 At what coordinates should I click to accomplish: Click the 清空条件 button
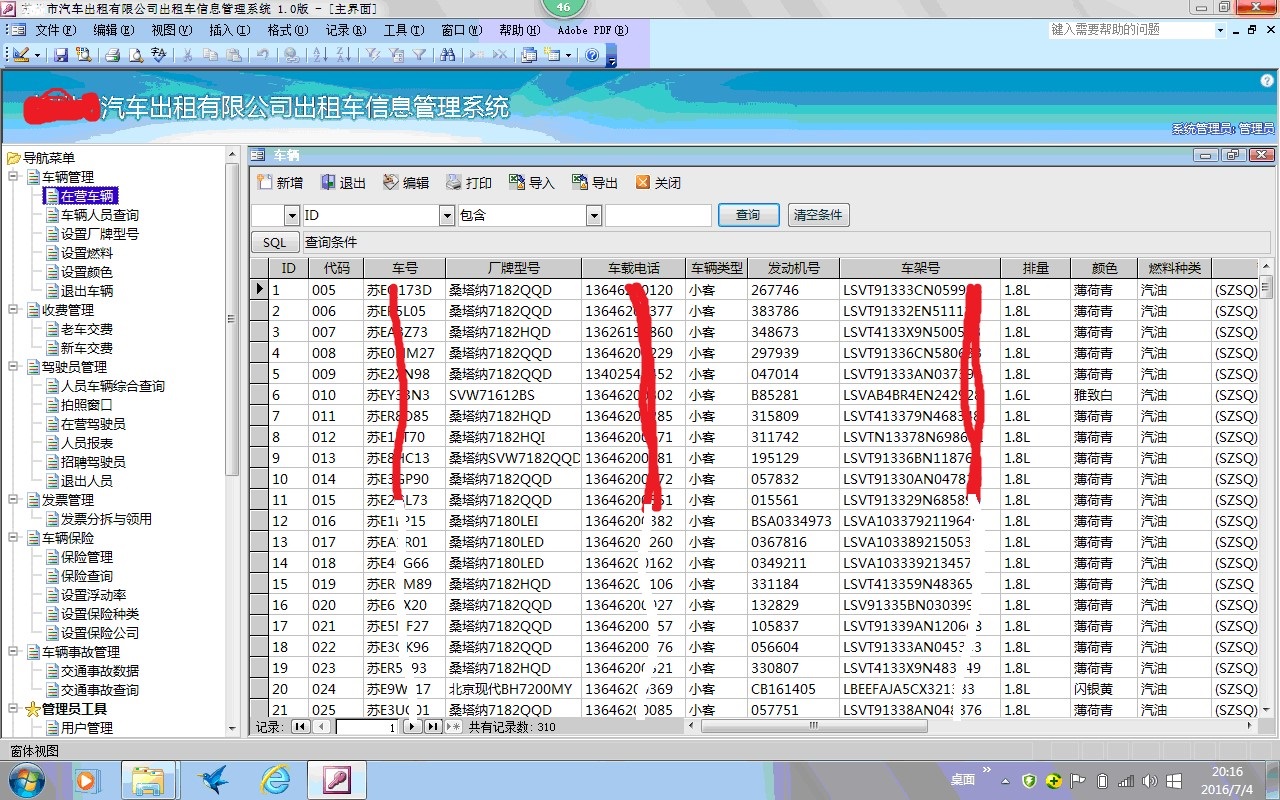tap(818, 215)
